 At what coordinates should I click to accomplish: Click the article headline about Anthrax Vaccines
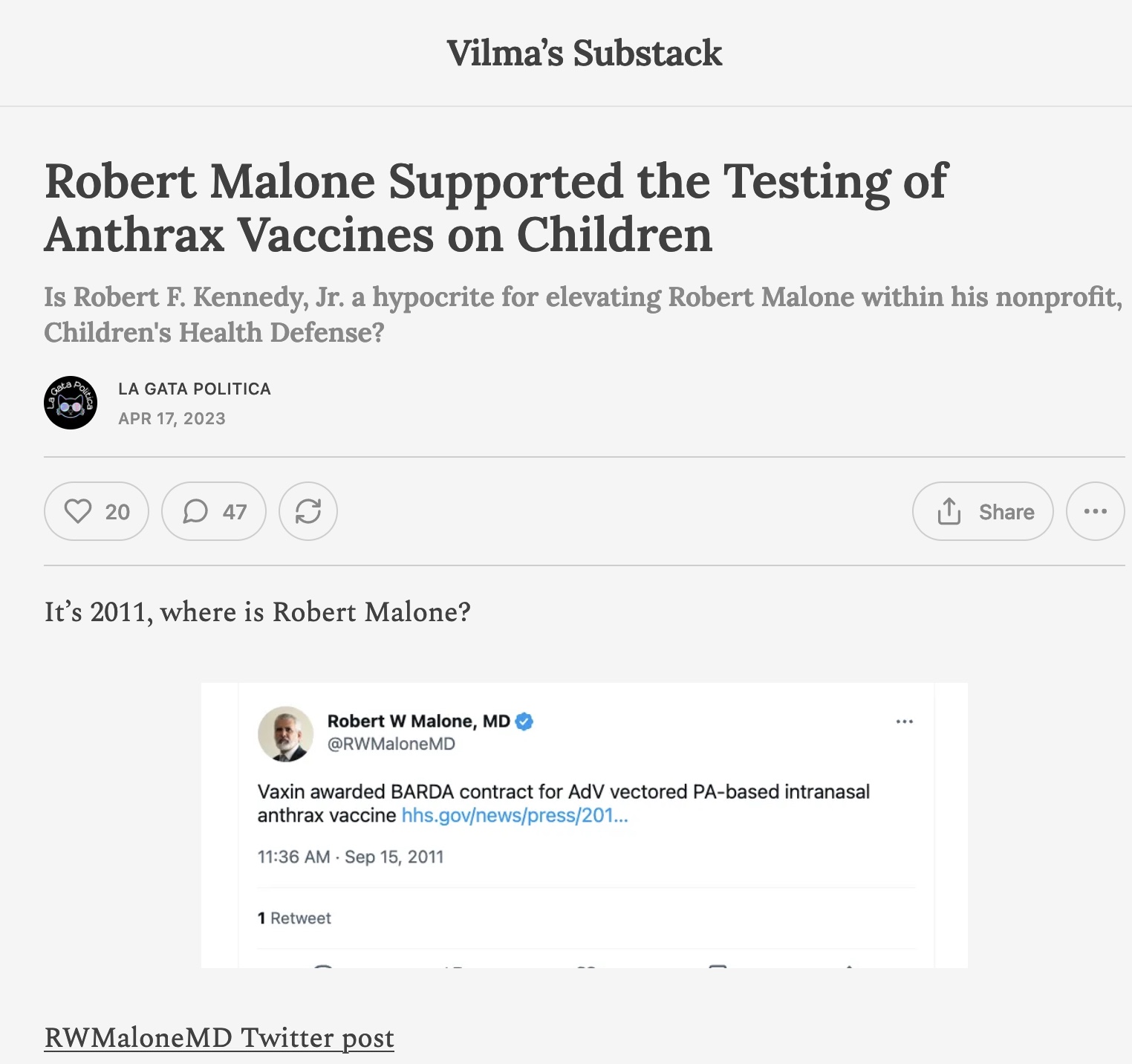pyautogui.click(x=495, y=208)
